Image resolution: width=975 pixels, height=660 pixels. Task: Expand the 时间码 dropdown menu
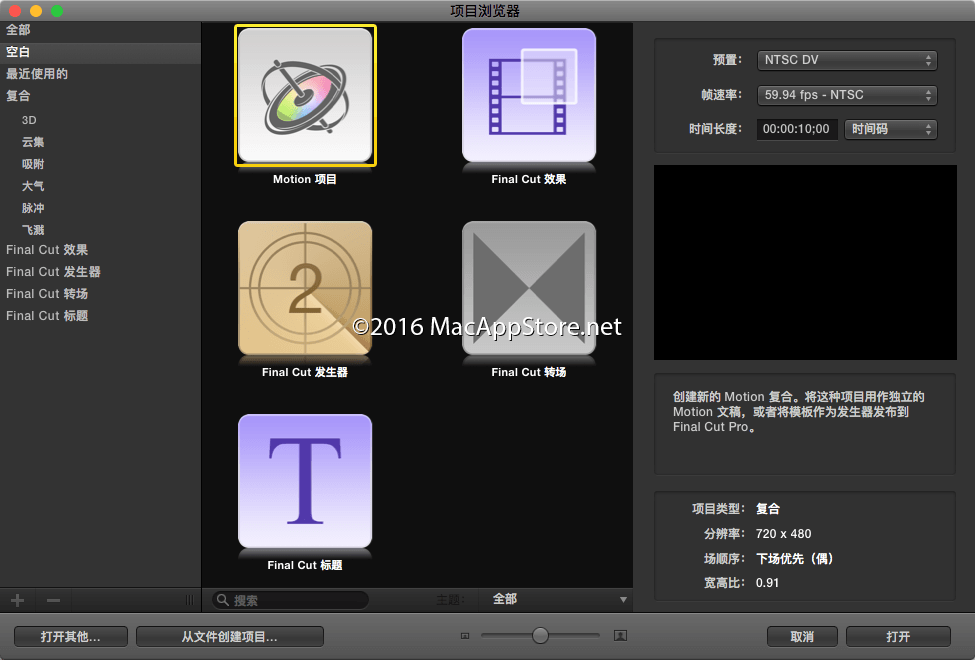pos(890,129)
